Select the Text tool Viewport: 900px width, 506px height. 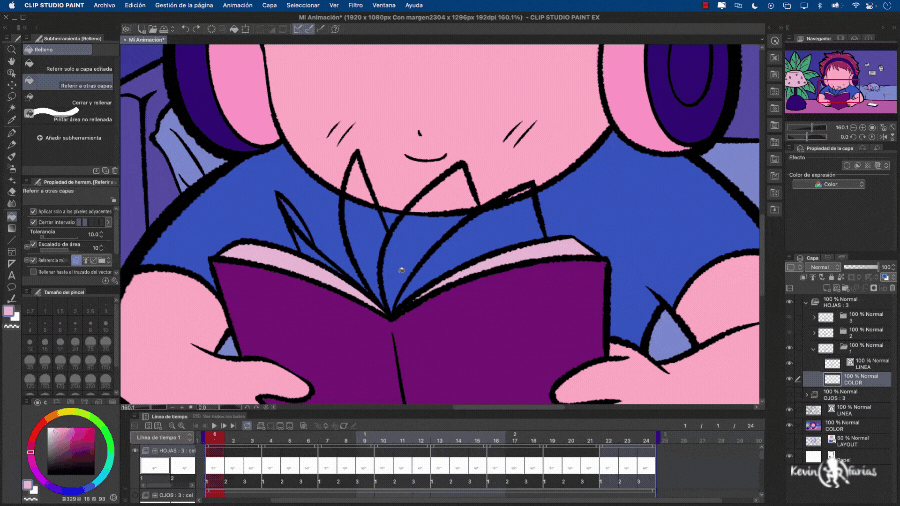click(11, 275)
